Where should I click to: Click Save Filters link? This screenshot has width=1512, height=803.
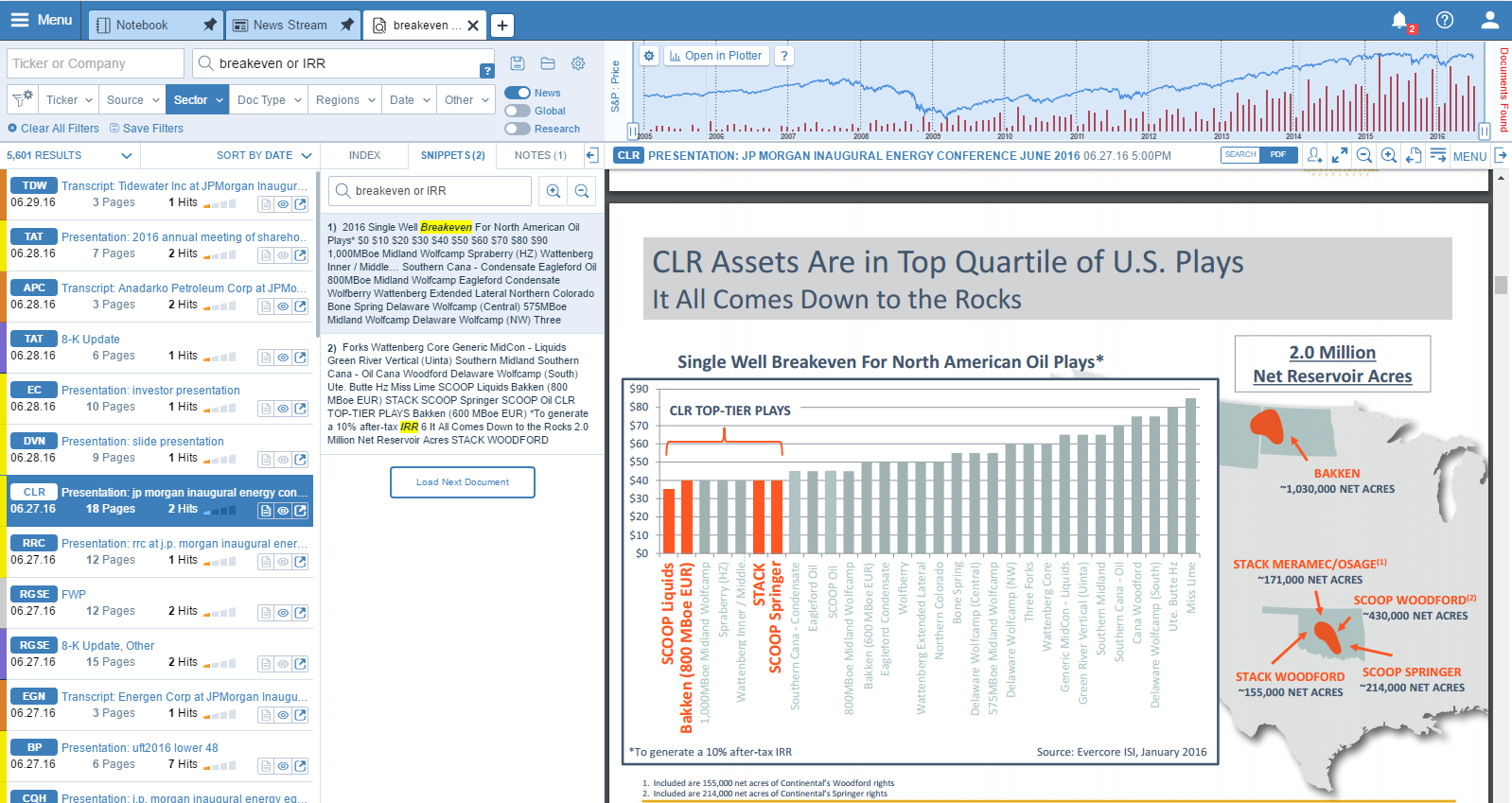point(147,129)
